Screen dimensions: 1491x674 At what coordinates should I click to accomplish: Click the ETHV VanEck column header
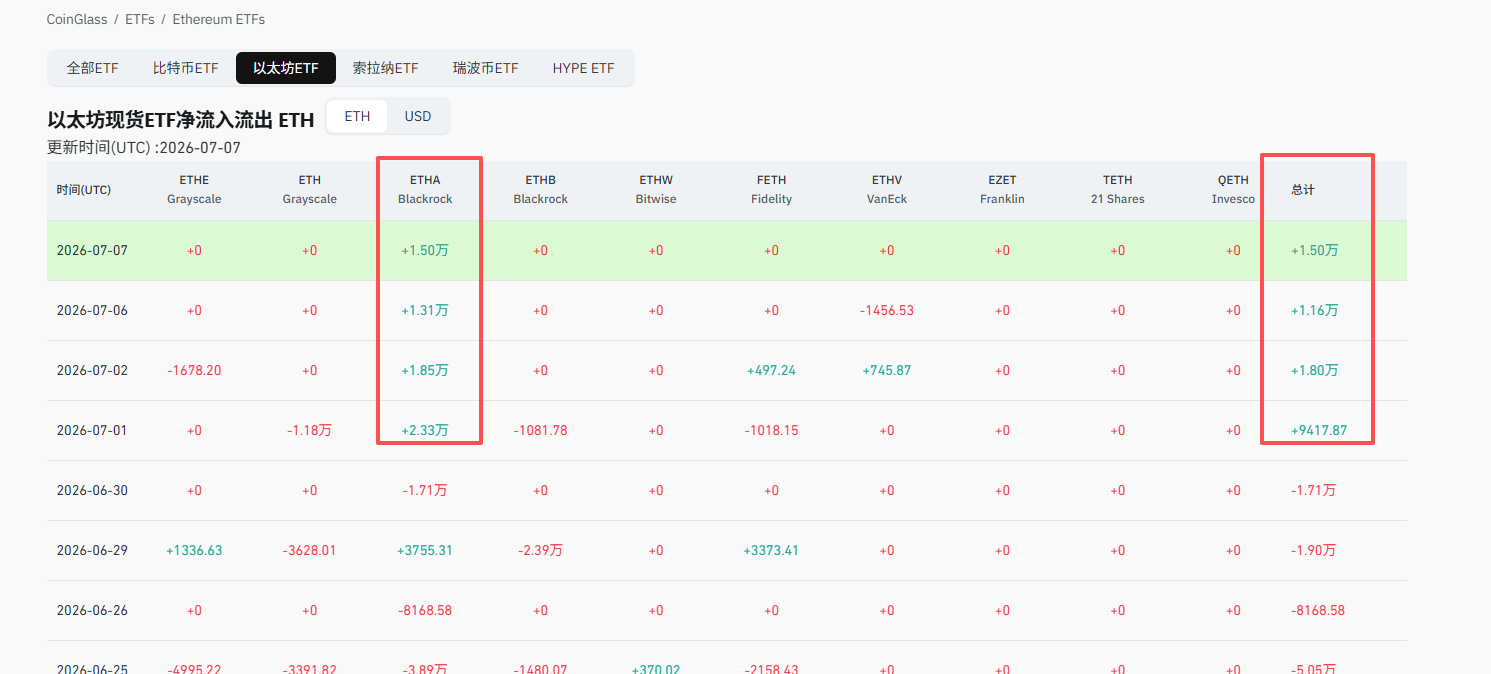(887, 190)
